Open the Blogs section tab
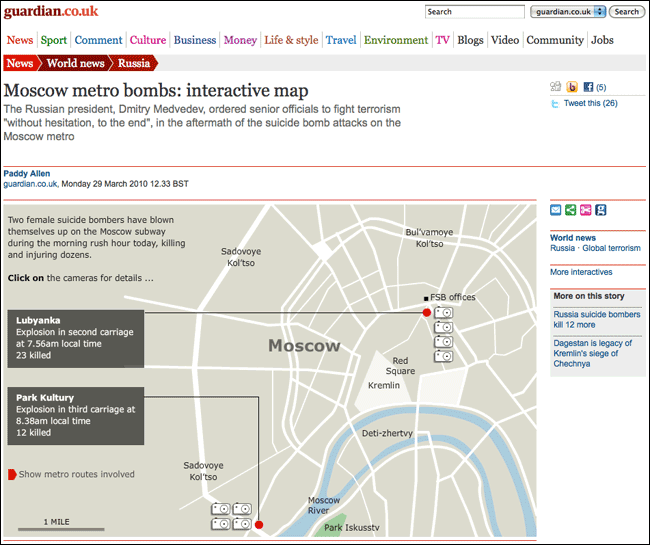 point(471,40)
